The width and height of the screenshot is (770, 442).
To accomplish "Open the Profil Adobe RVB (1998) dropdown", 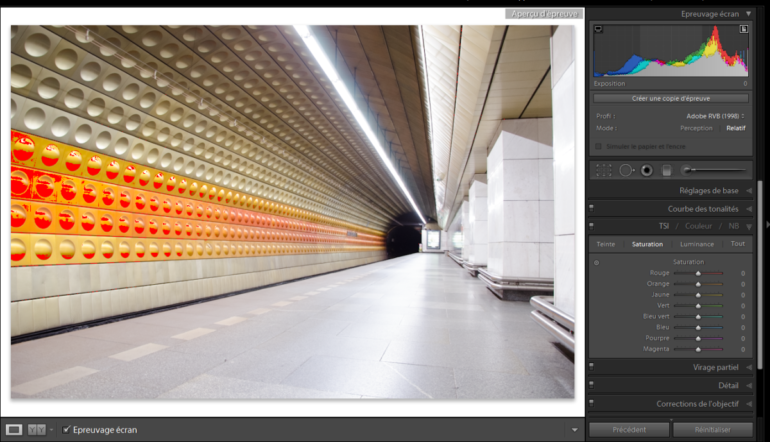I will click(715, 116).
